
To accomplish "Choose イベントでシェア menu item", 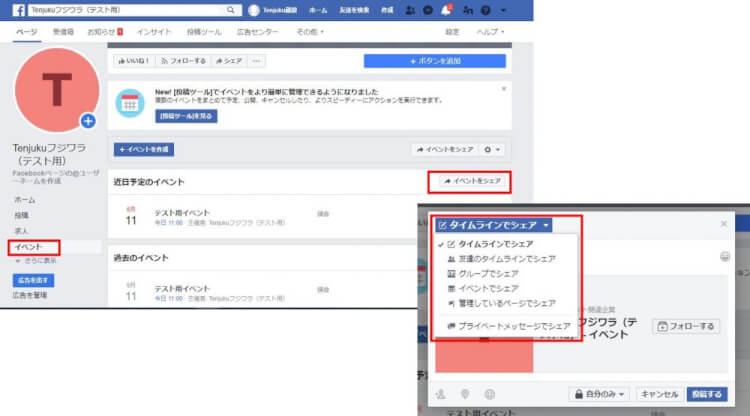I will click(x=488, y=289).
